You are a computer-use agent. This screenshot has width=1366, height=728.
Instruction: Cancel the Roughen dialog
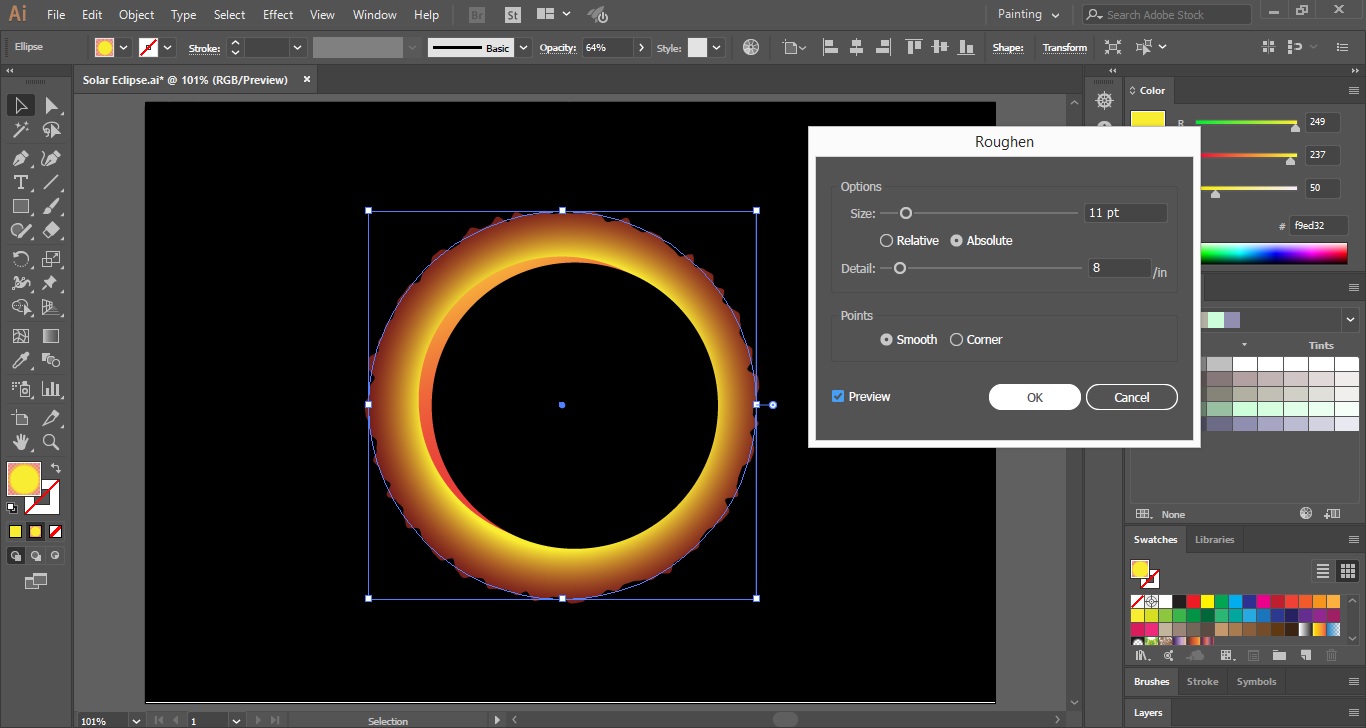coord(1131,397)
